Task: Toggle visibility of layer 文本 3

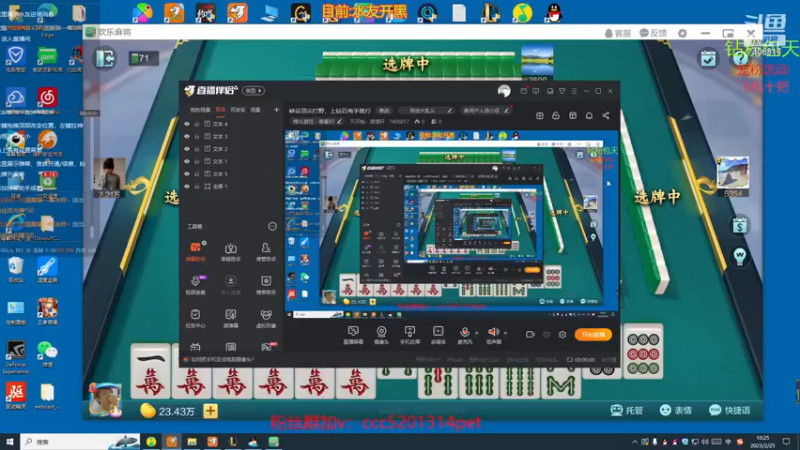Action: pos(187,136)
